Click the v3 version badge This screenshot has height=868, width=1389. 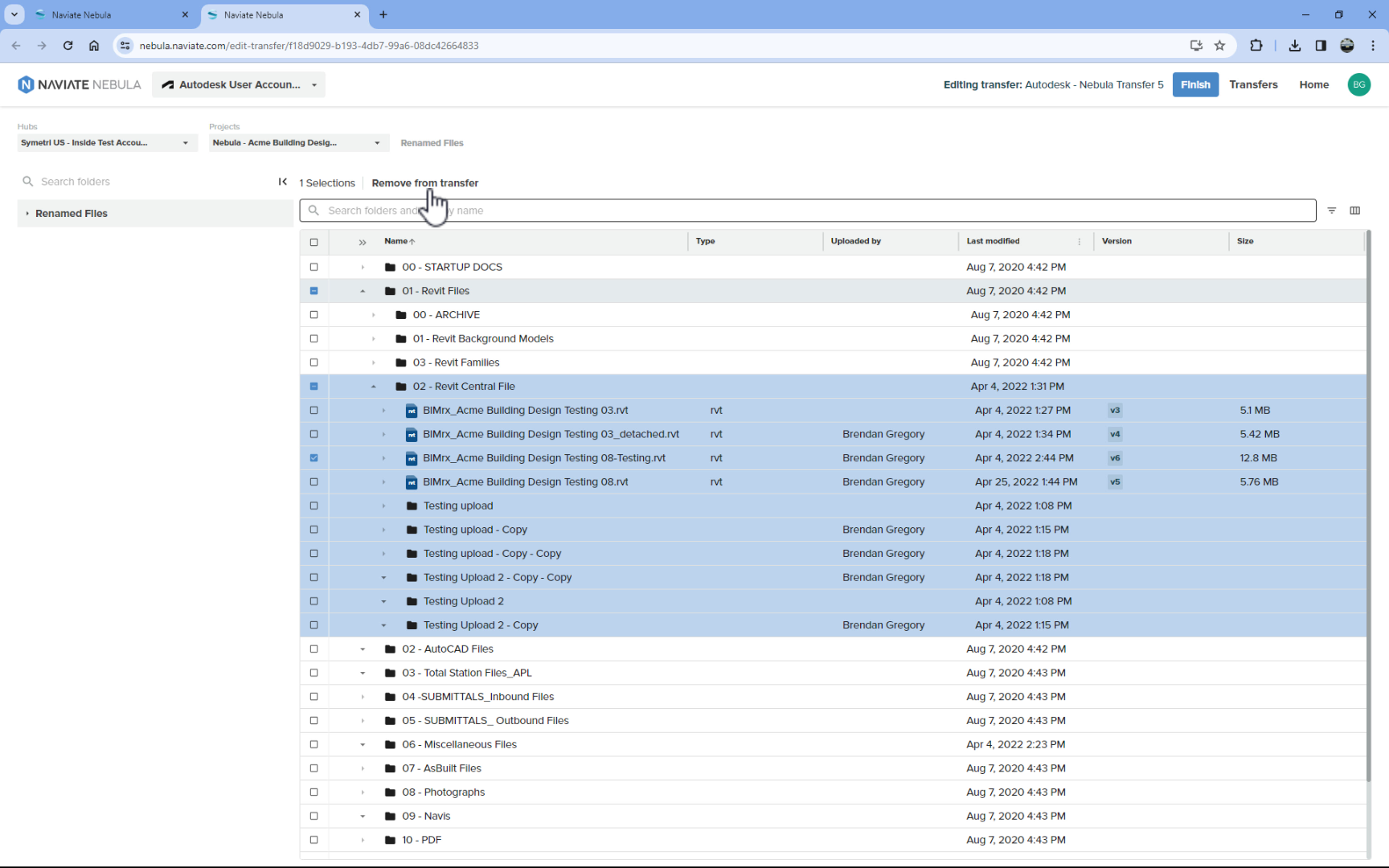tap(1115, 411)
